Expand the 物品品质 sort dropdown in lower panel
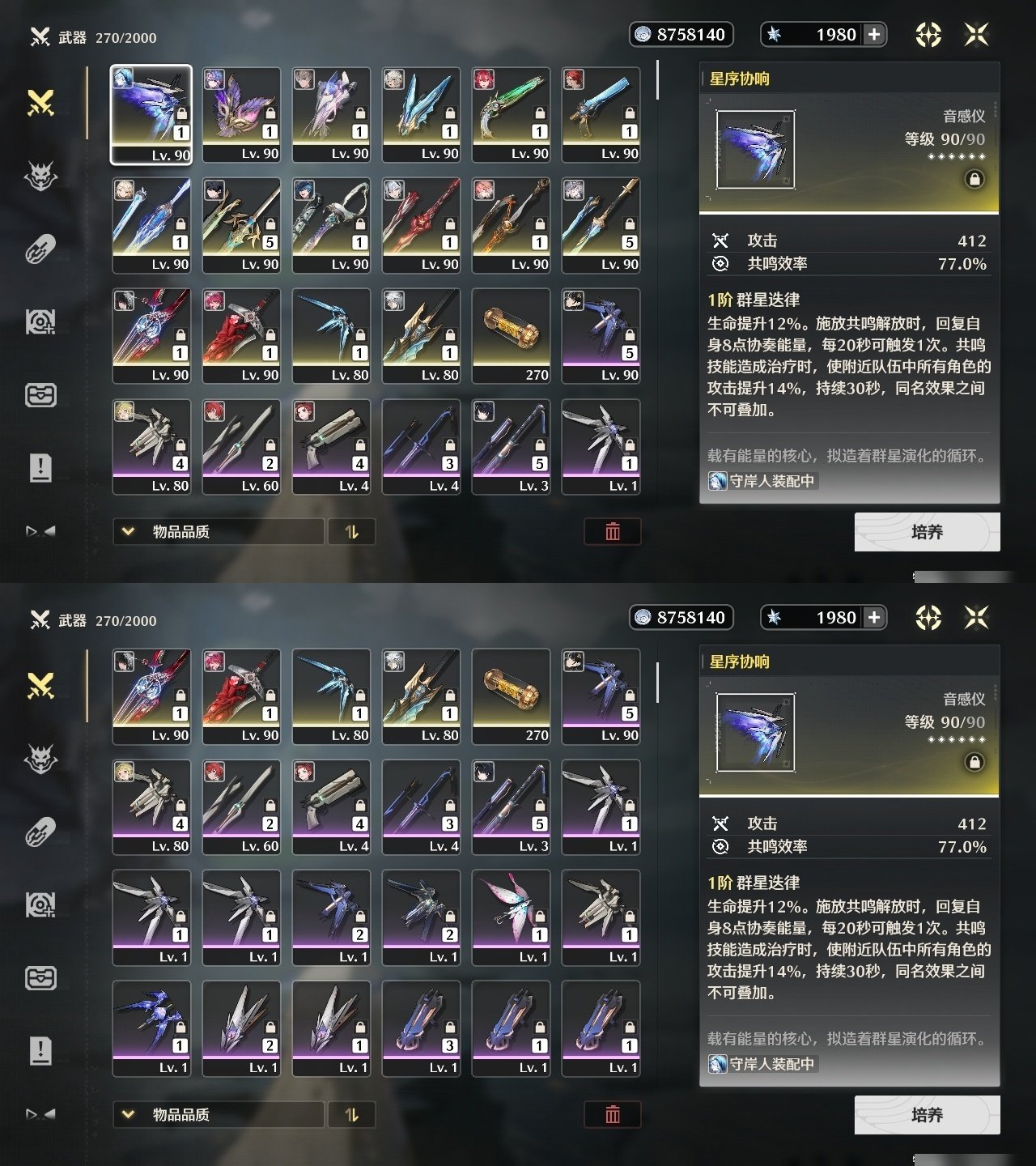Image resolution: width=1036 pixels, height=1166 pixels. [219, 1115]
